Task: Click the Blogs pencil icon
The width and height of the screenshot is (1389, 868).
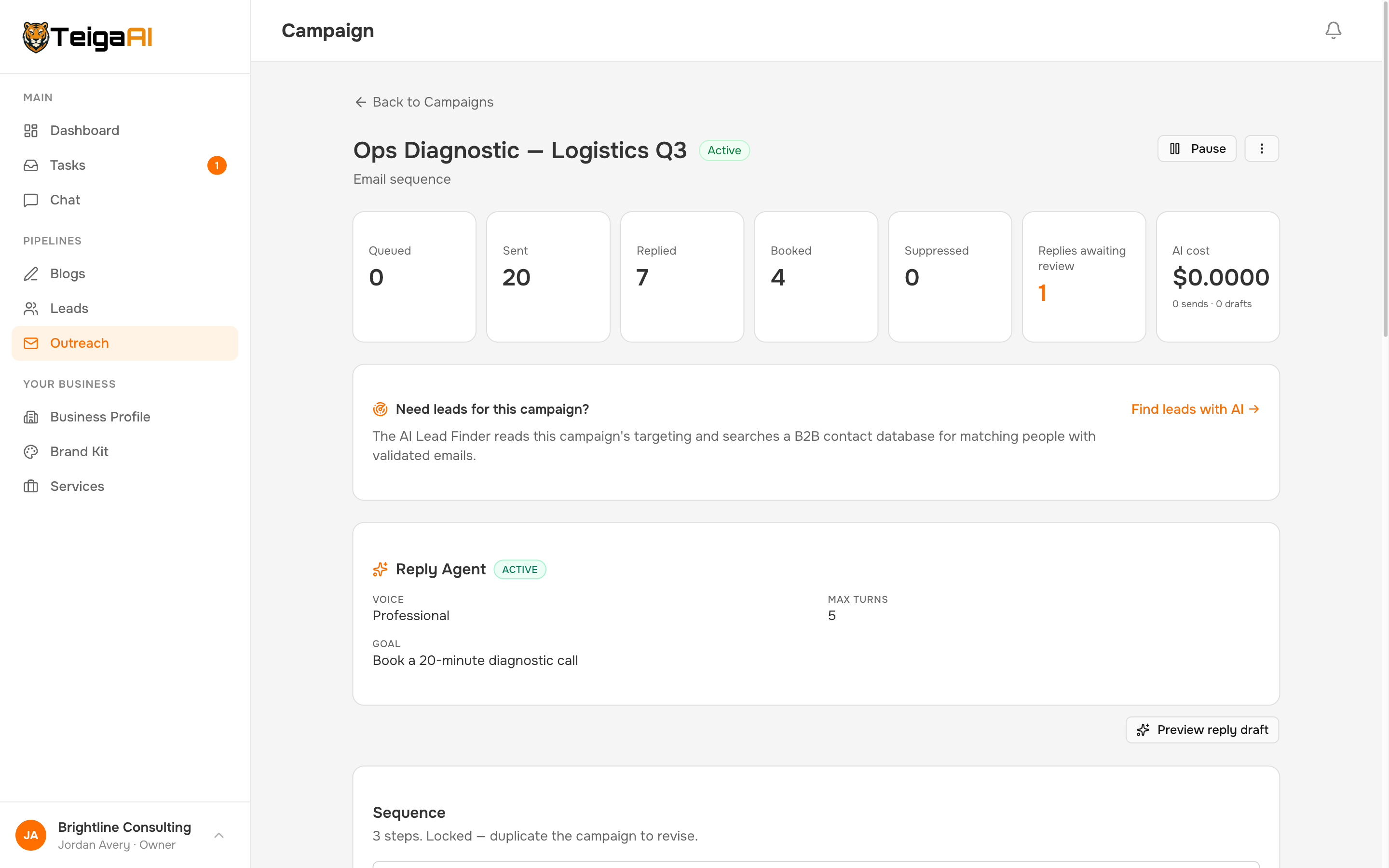Action: point(31,274)
